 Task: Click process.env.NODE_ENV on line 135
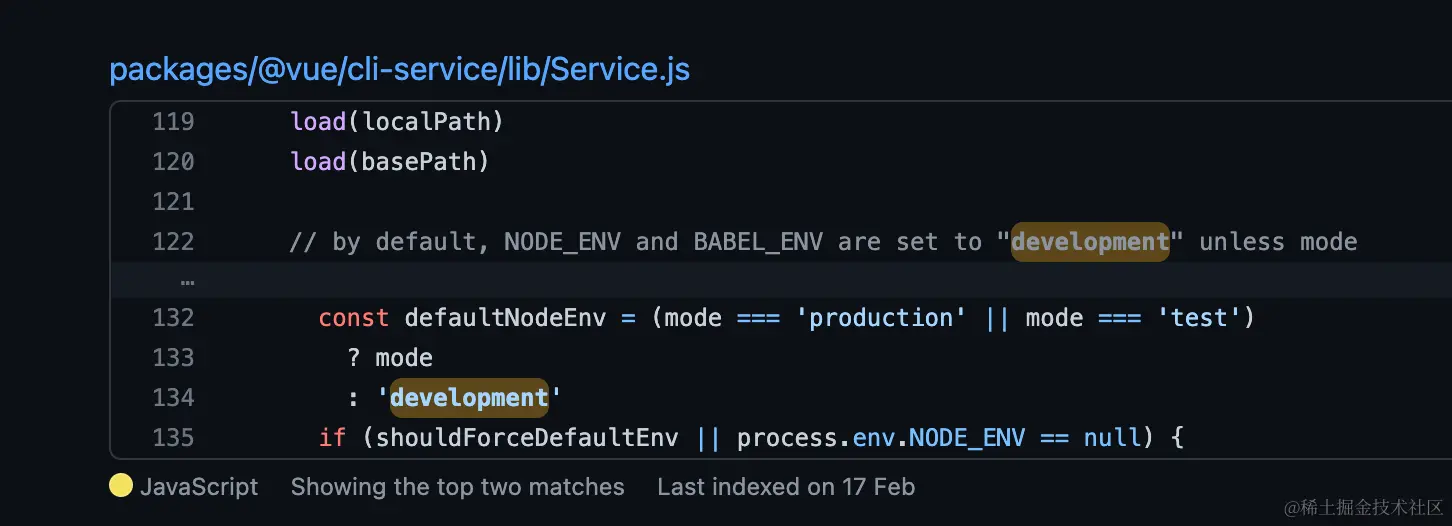[880, 438]
